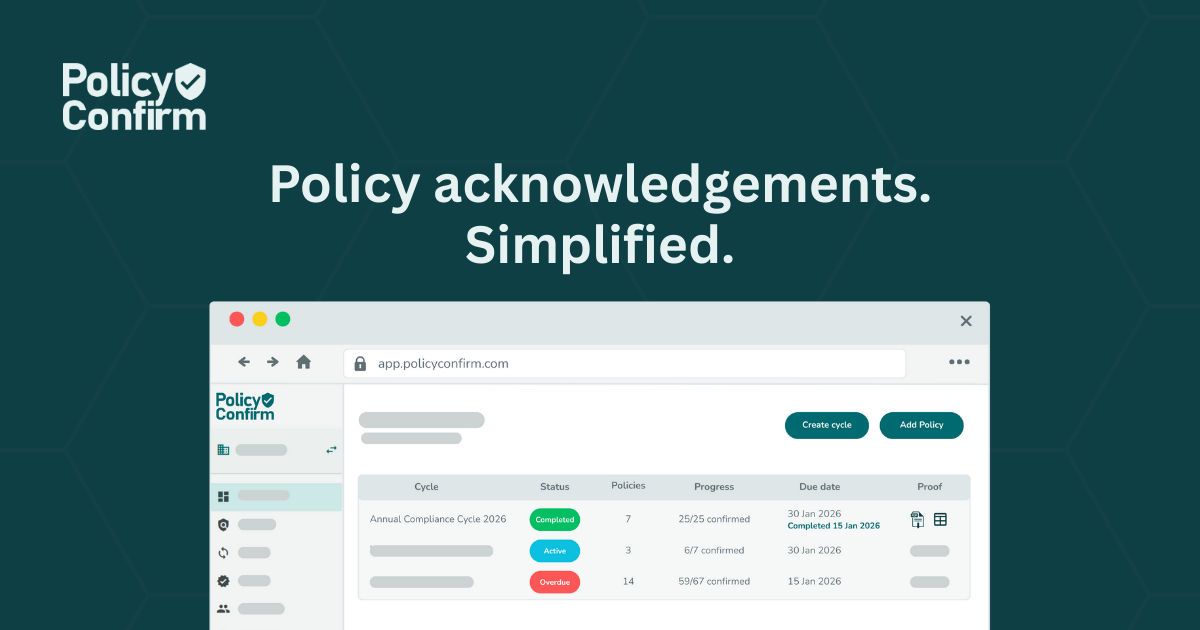Open the table proof view for the completed cycle
Viewport: 1200px width, 630px height.
940,519
